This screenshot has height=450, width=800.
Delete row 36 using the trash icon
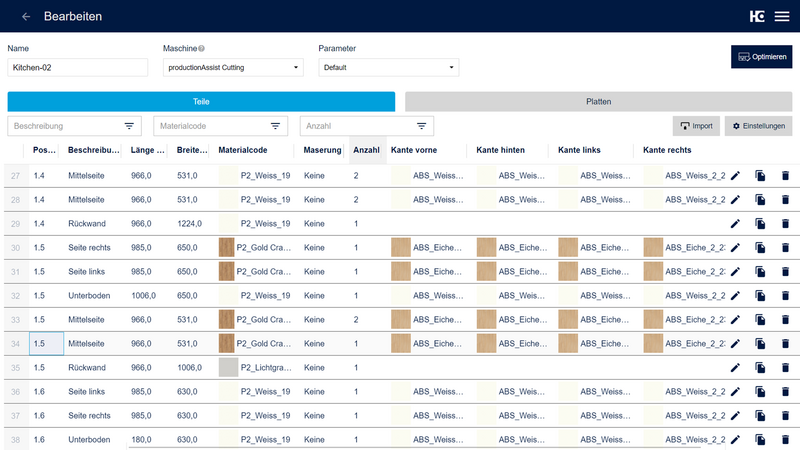point(785,392)
